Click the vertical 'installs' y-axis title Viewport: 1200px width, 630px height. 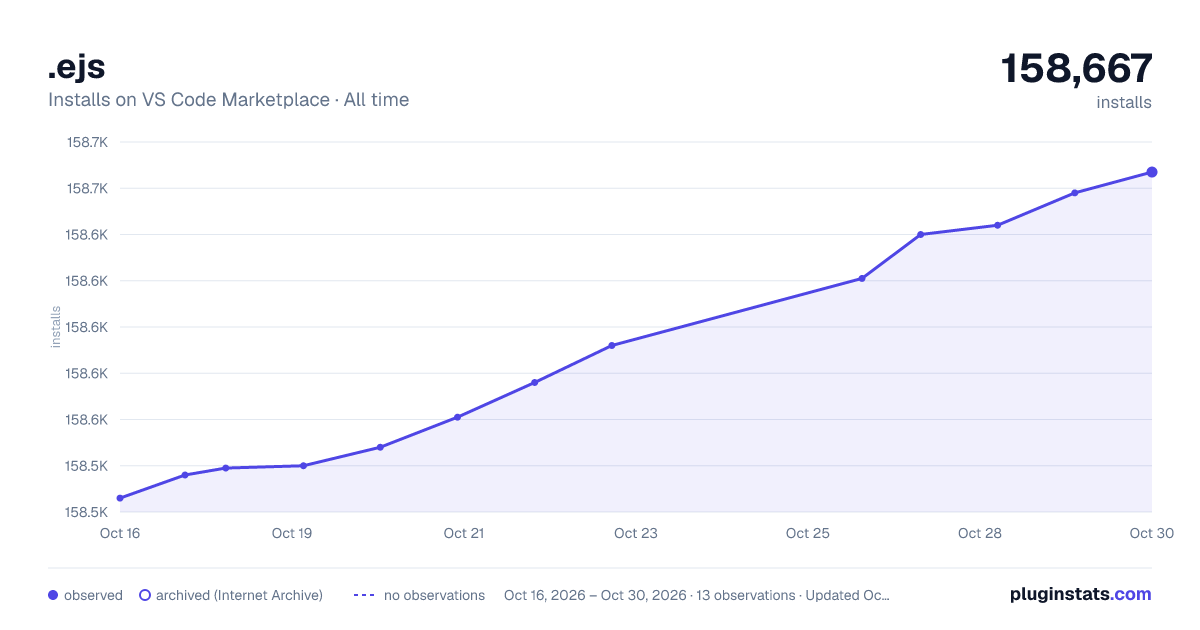pyautogui.click(x=56, y=327)
